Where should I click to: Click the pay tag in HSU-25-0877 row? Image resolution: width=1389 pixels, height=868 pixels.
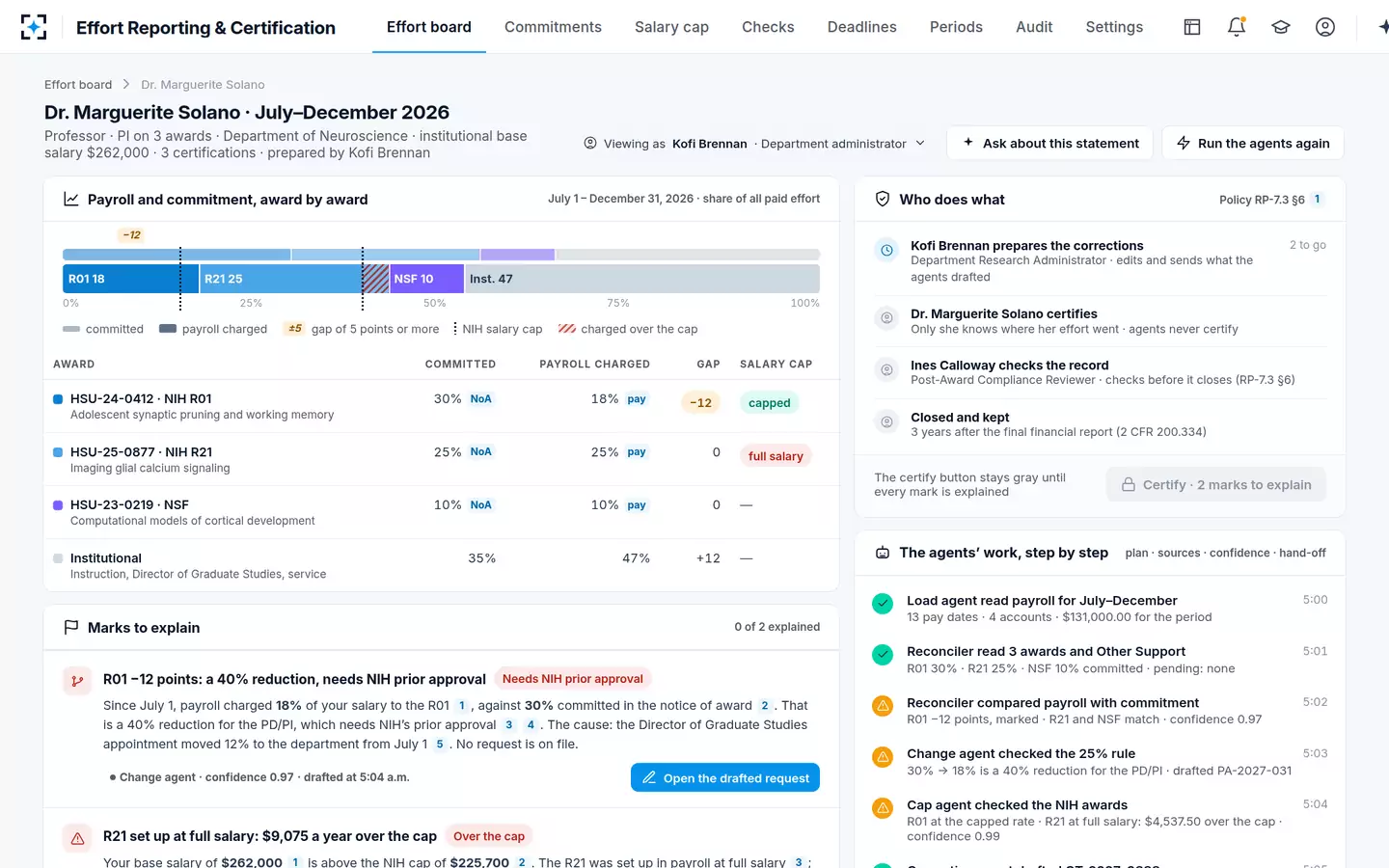(x=637, y=452)
